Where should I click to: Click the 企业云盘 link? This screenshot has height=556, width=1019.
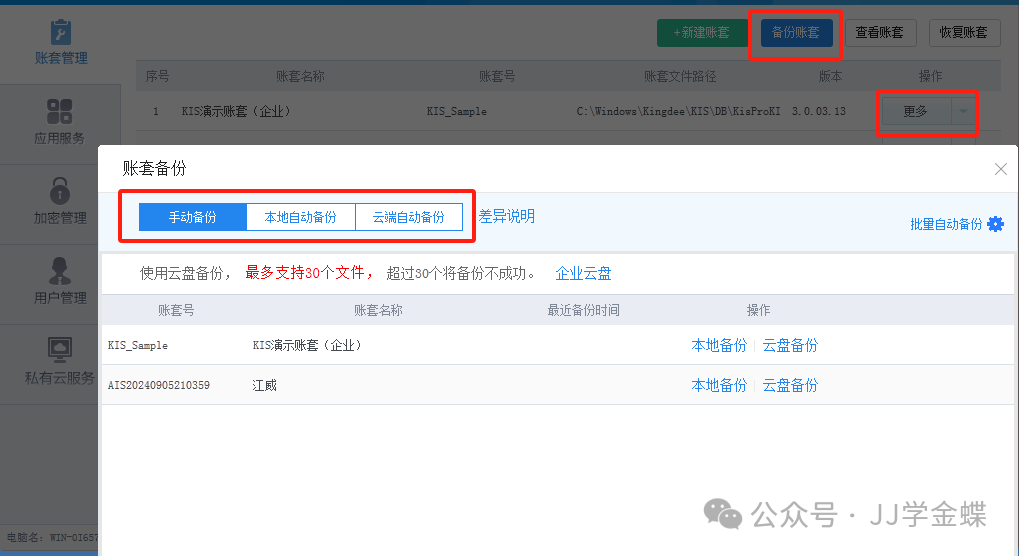pyautogui.click(x=583, y=273)
